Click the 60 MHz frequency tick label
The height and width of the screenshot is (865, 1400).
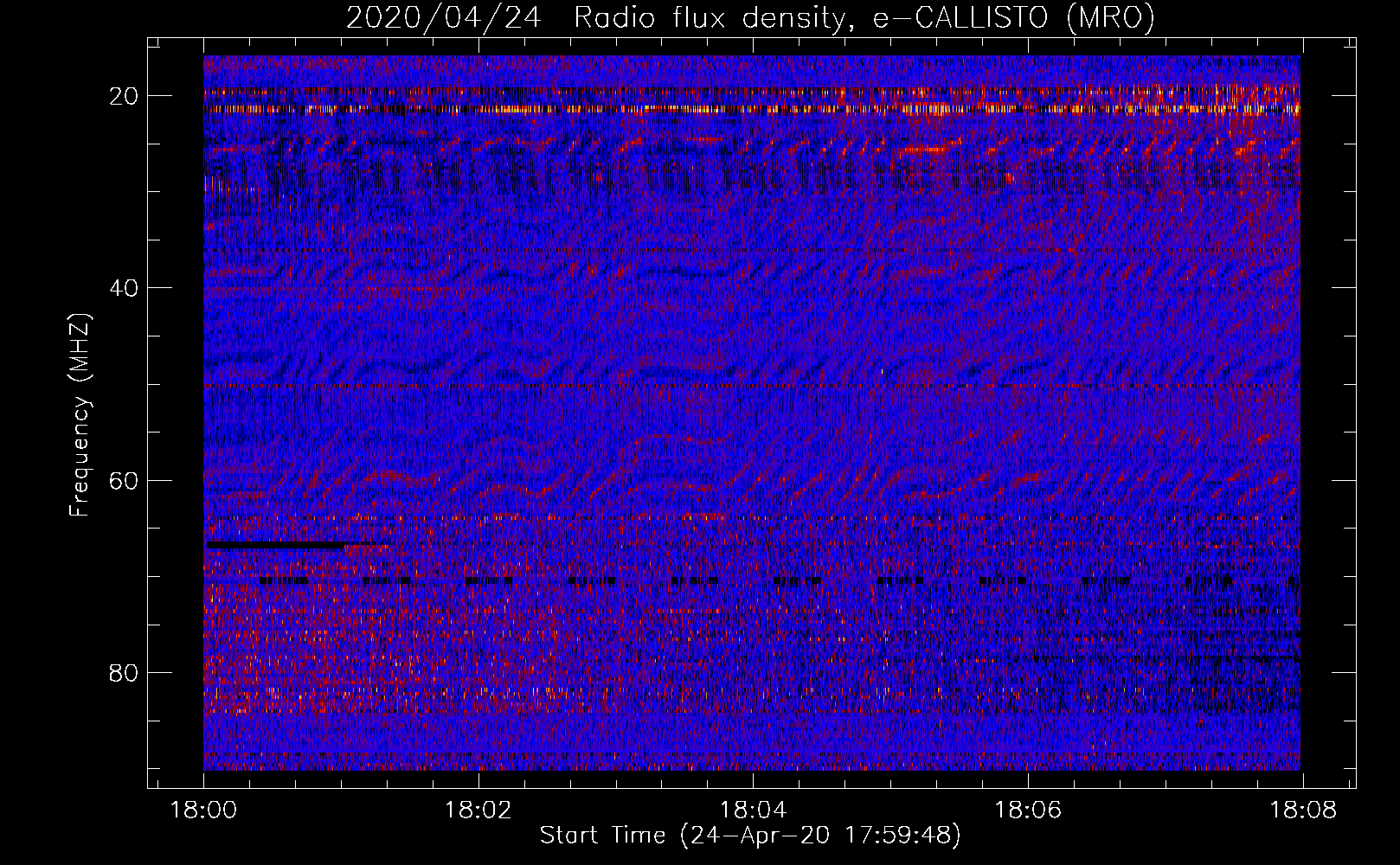(125, 480)
